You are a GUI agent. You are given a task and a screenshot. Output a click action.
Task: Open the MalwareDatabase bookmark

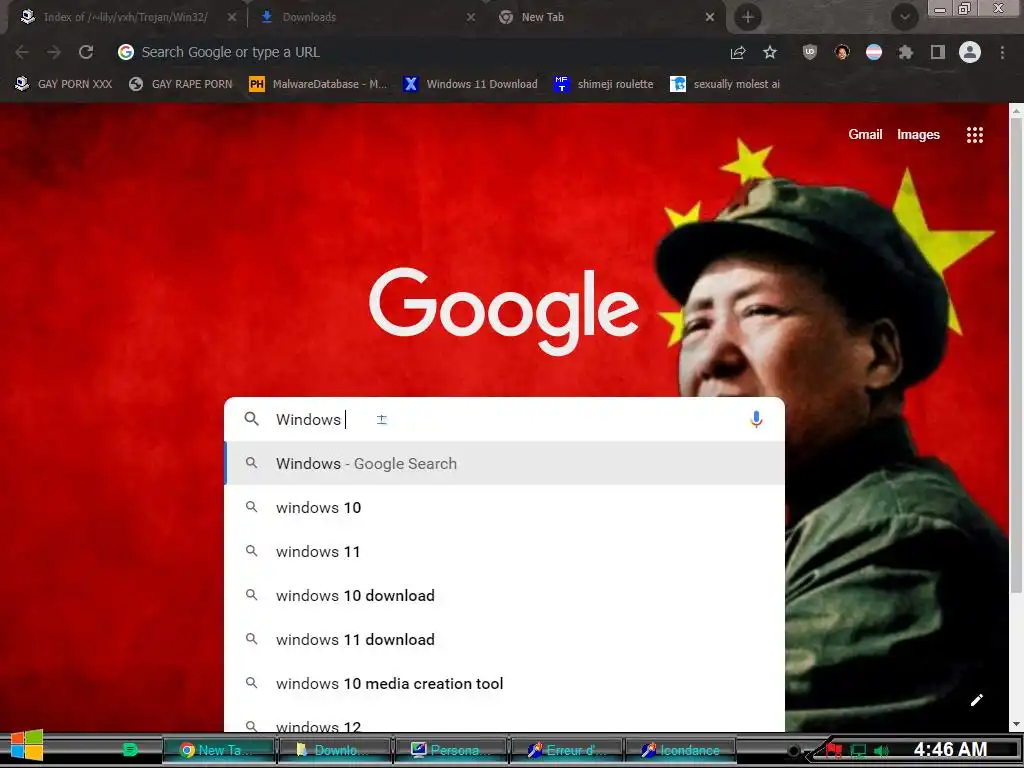tap(318, 84)
